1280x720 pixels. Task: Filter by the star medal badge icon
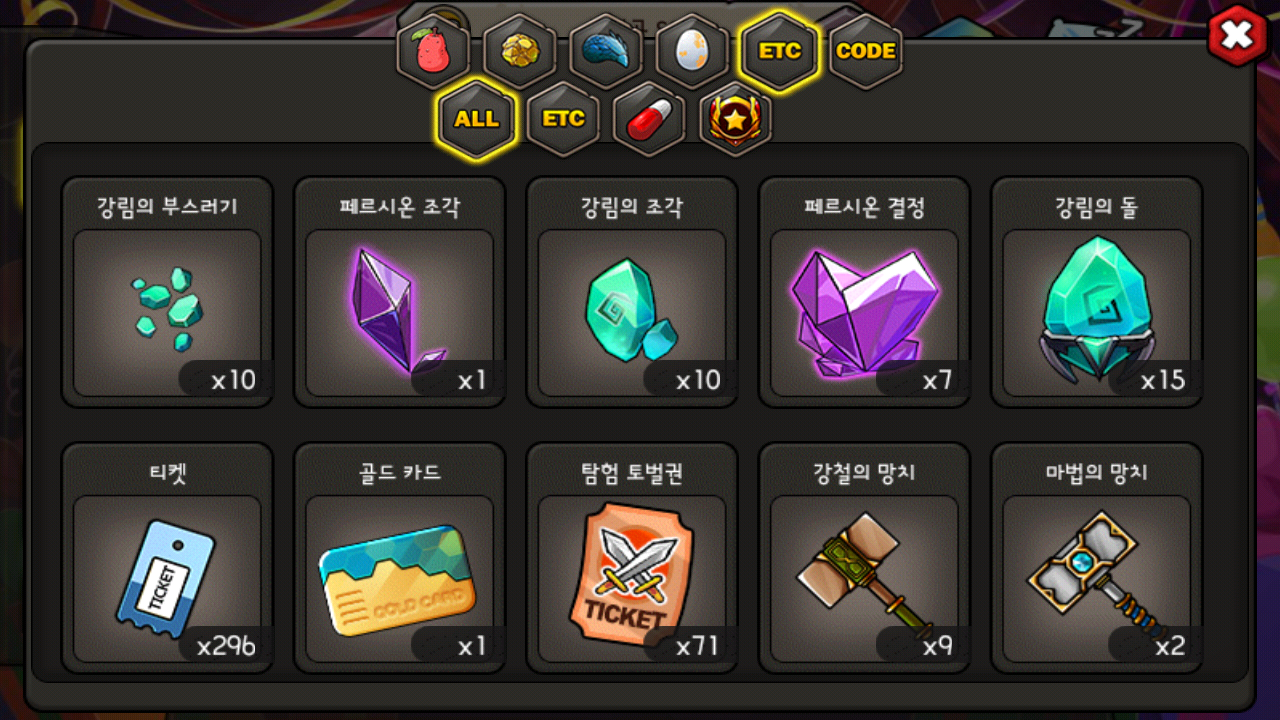[735, 120]
